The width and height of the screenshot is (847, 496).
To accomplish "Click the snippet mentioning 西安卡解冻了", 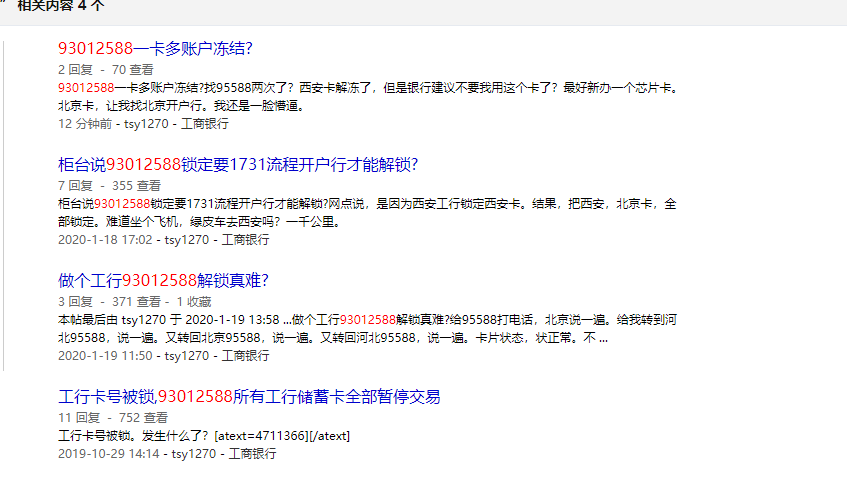I will (368, 97).
